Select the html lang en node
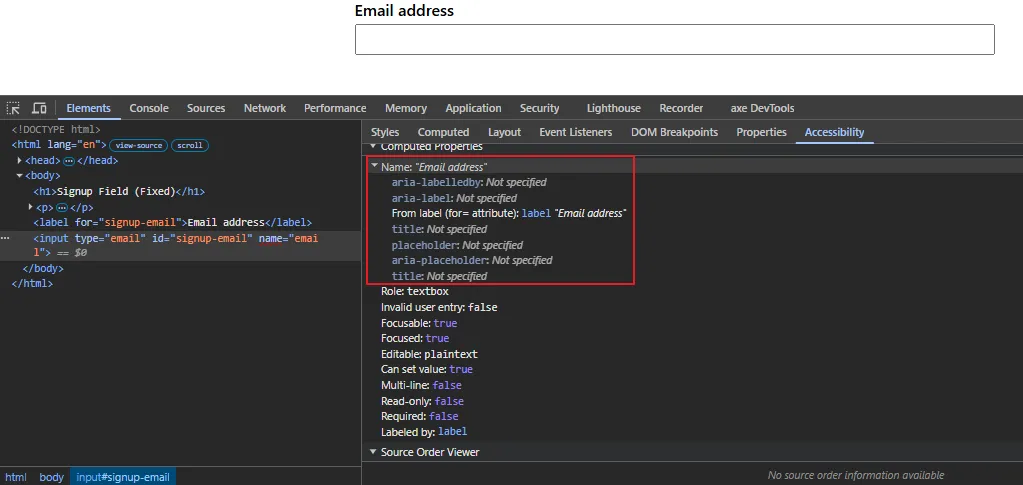 [x=59, y=146]
